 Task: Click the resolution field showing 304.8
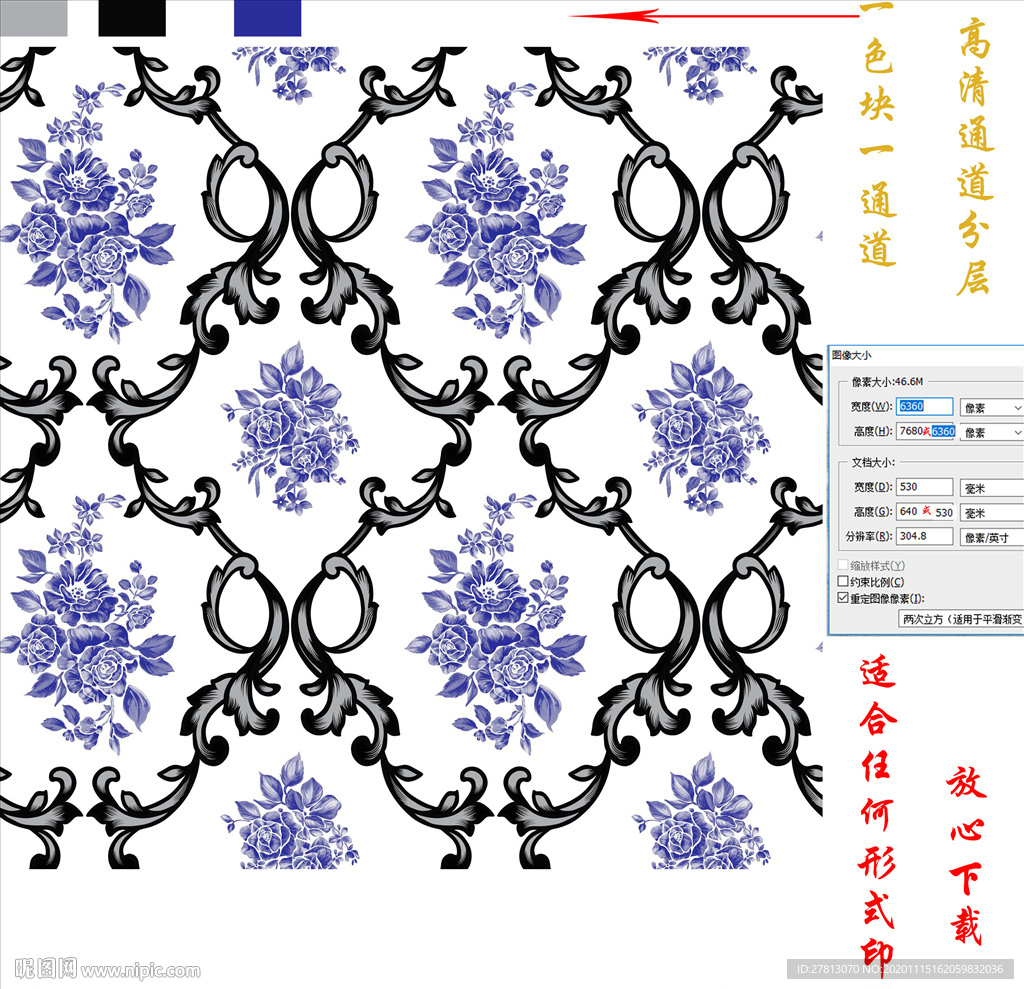coord(924,536)
